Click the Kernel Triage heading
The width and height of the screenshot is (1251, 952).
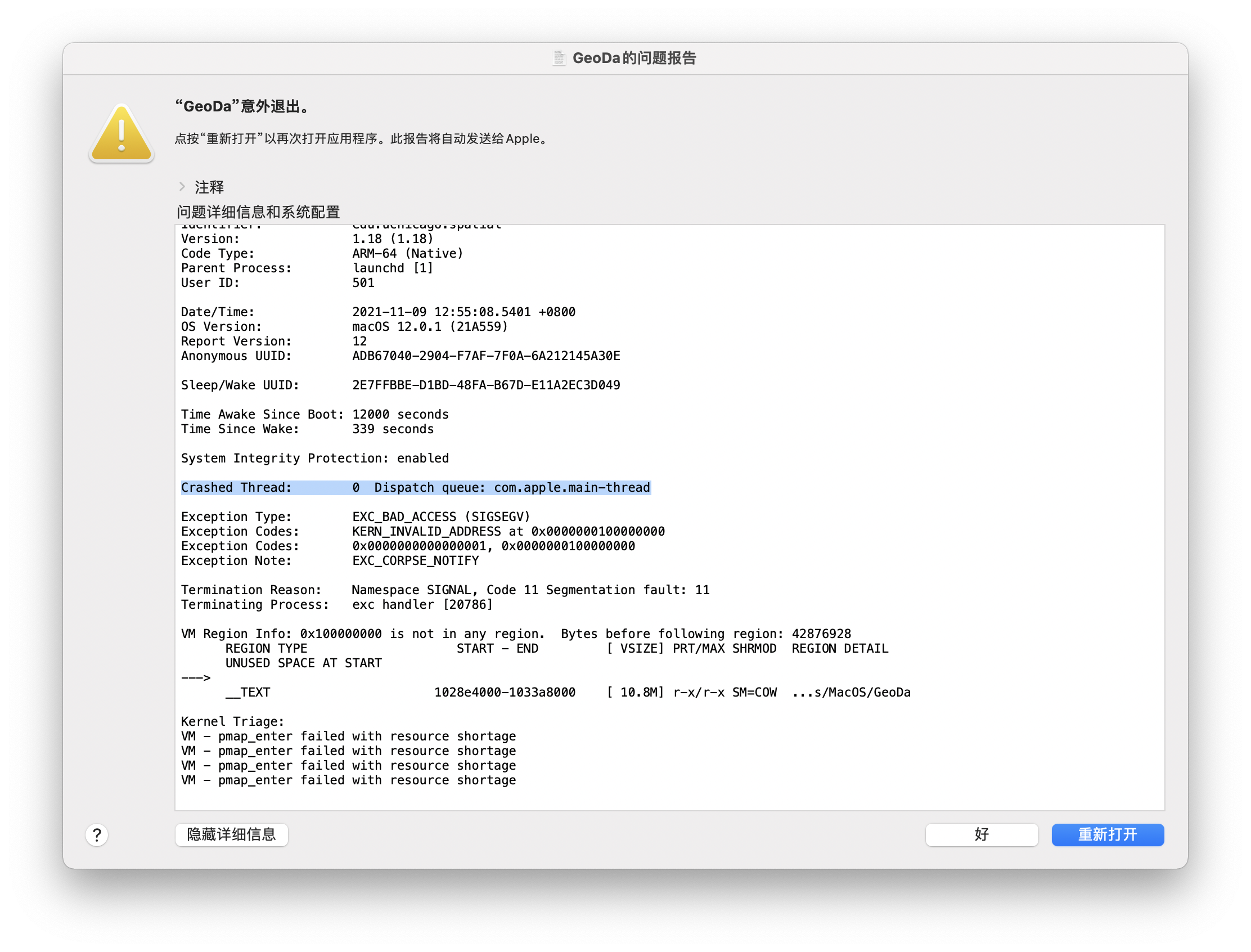(x=232, y=721)
